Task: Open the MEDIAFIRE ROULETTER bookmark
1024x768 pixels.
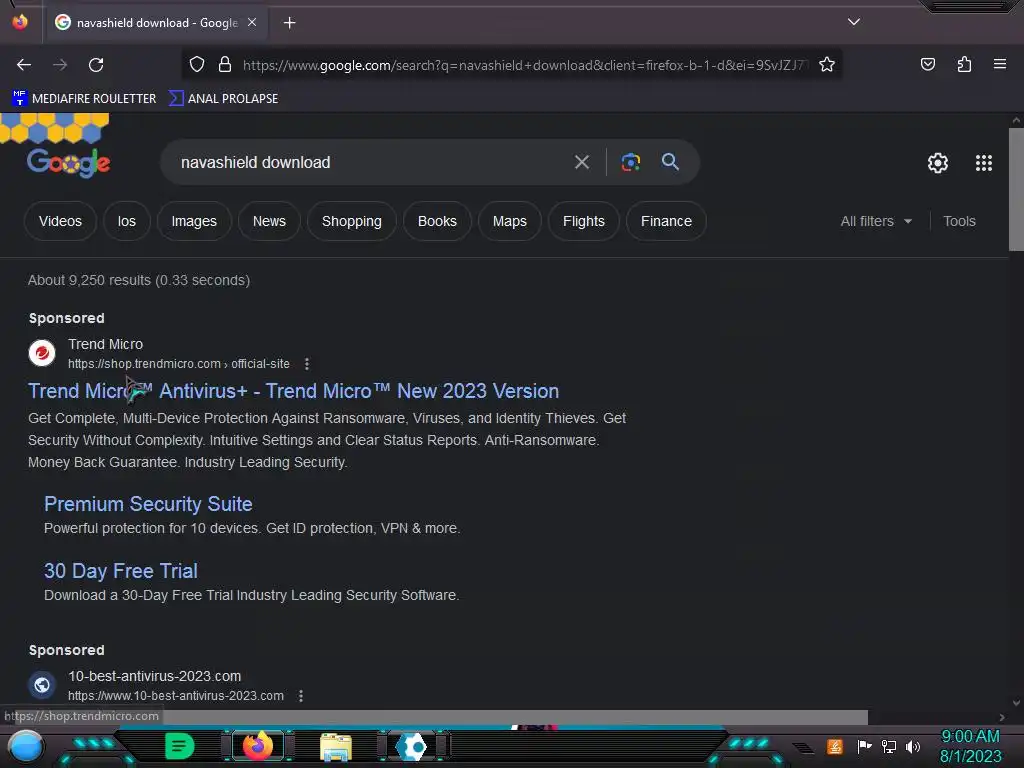Action: (x=84, y=99)
